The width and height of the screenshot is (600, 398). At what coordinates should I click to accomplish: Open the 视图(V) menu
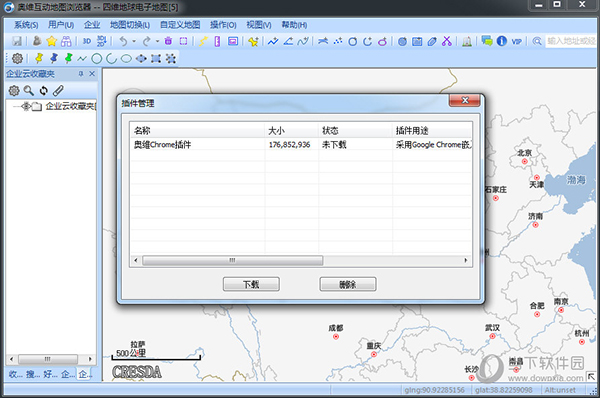[259, 25]
